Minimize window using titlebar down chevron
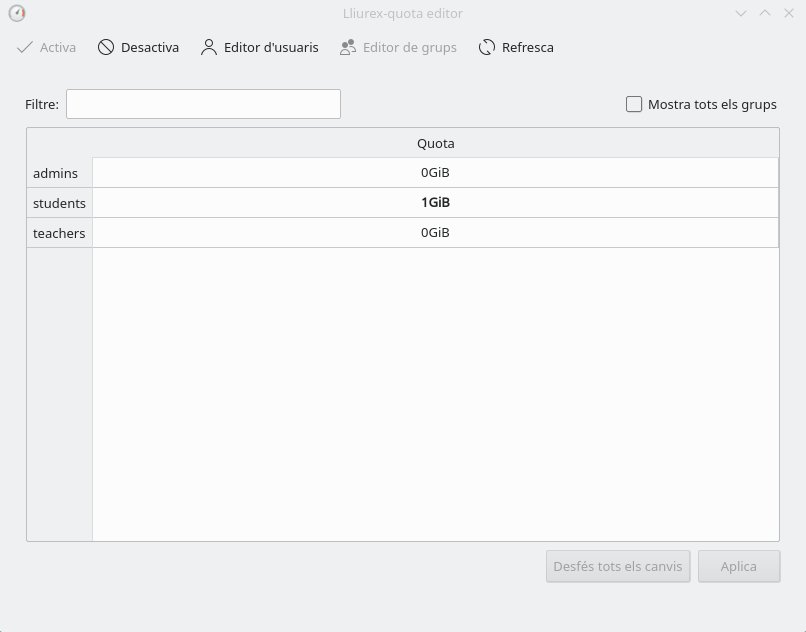The image size is (806, 632). (741, 13)
